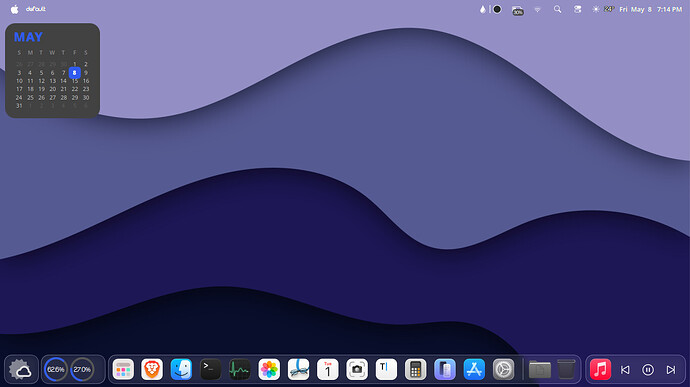Image resolution: width=690 pixels, height=387 pixels.
Task: Open the folder stack in dock
Action: (540, 369)
